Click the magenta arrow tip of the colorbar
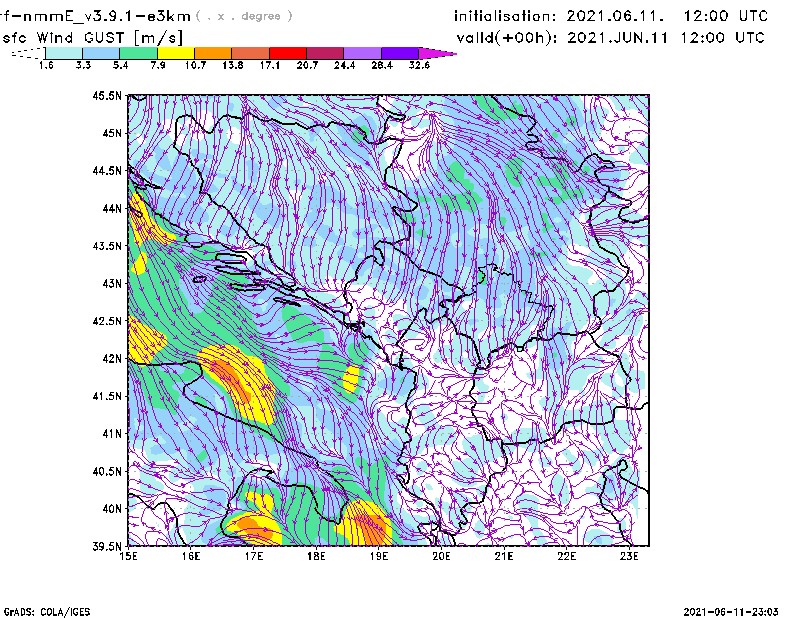Screen dimensions: 800x618 click(x=437, y=53)
